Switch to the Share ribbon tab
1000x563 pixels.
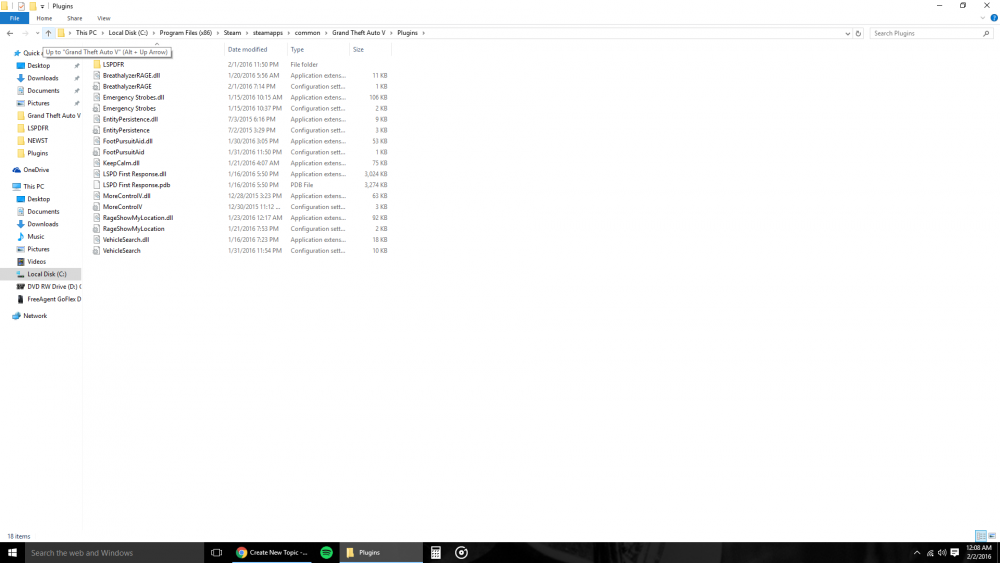(75, 18)
